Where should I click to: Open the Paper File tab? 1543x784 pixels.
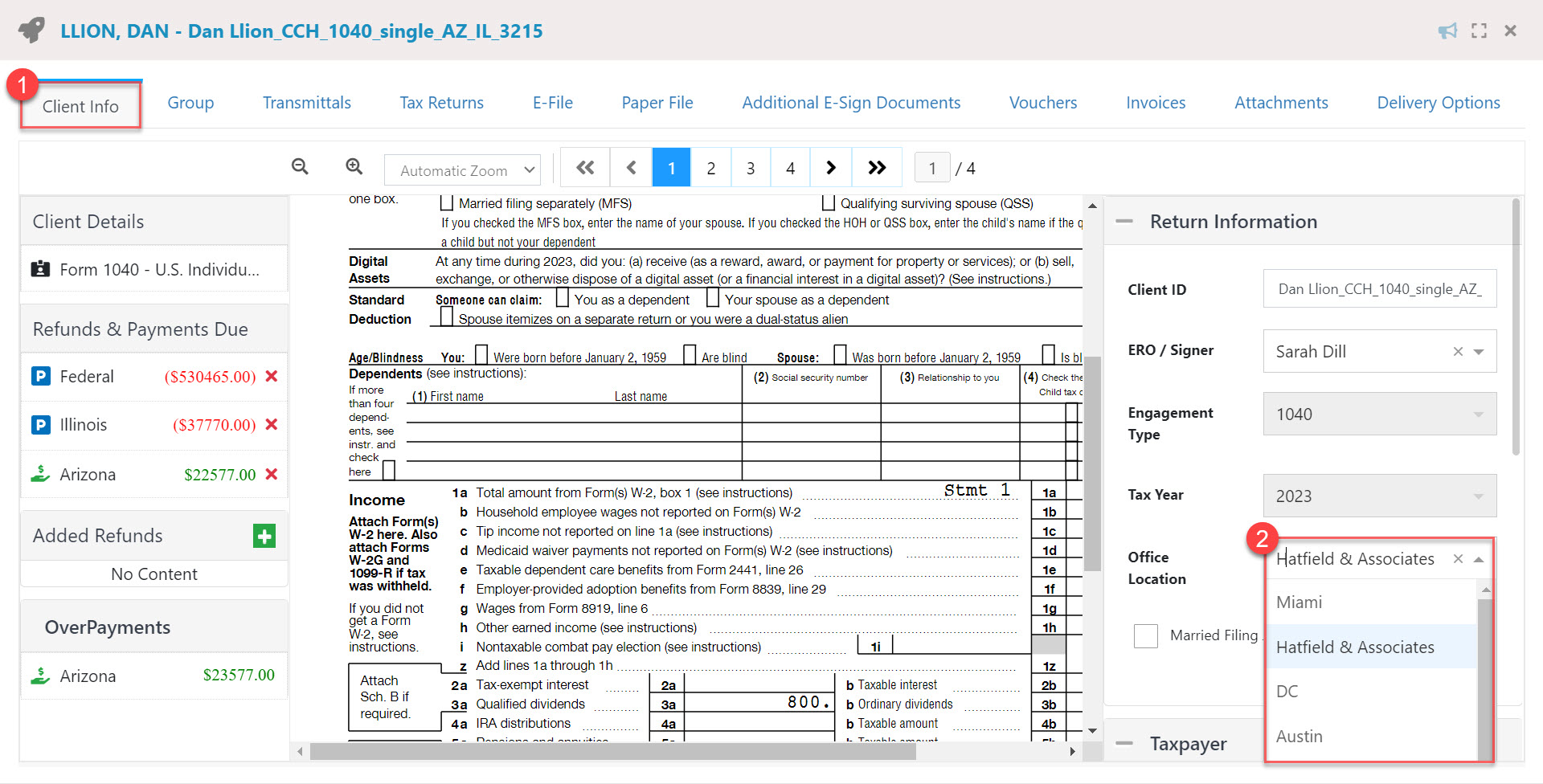pyautogui.click(x=657, y=103)
